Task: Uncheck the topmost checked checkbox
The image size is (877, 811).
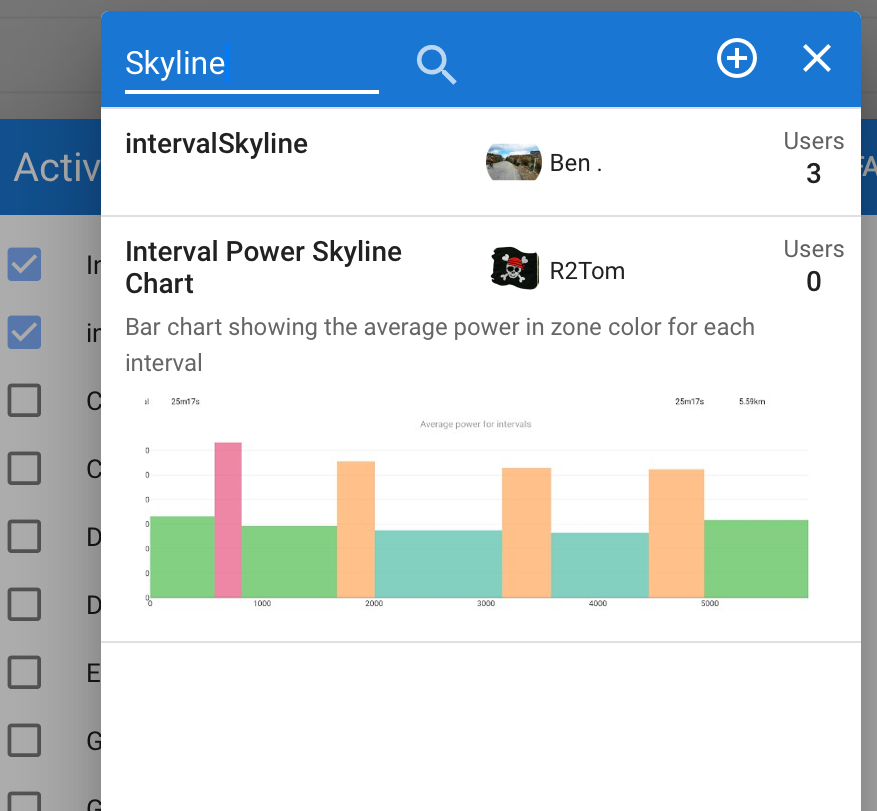Action: click(24, 265)
